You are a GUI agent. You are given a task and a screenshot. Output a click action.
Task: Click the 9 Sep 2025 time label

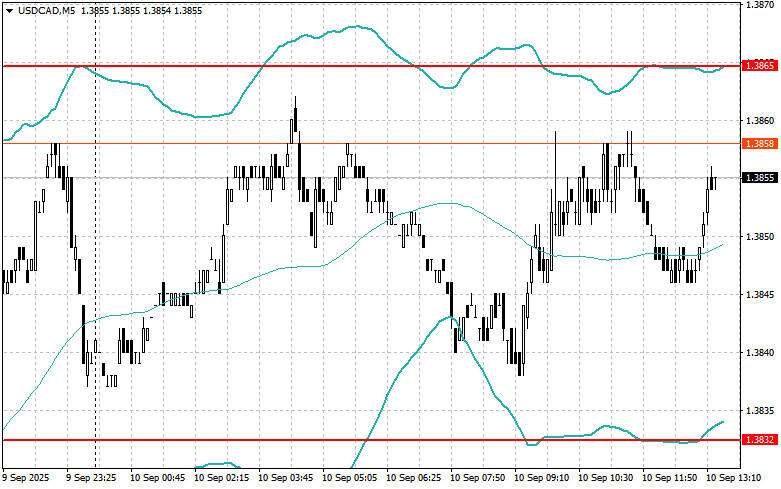[26, 478]
